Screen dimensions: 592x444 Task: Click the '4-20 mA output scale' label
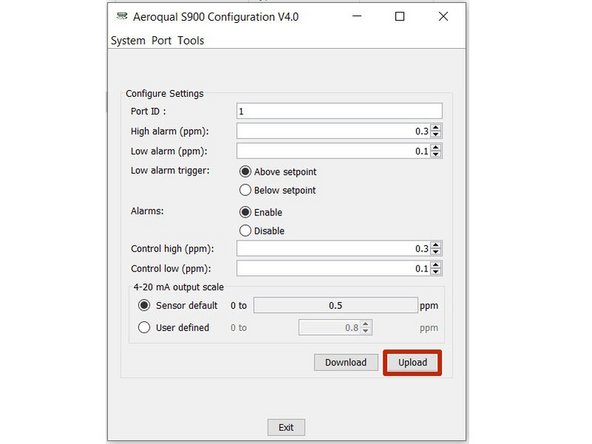[179, 287]
